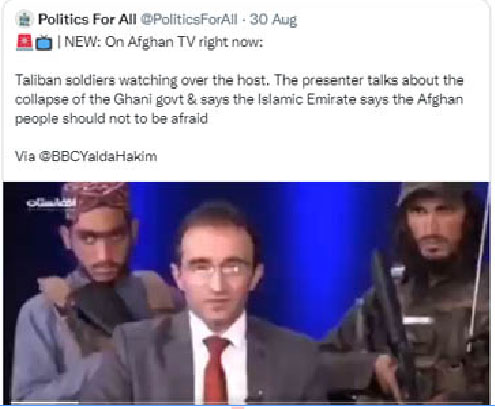Image resolution: width=495 pixels, height=409 pixels.
Task: Click the blue television emoji
Action: click(44, 43)
